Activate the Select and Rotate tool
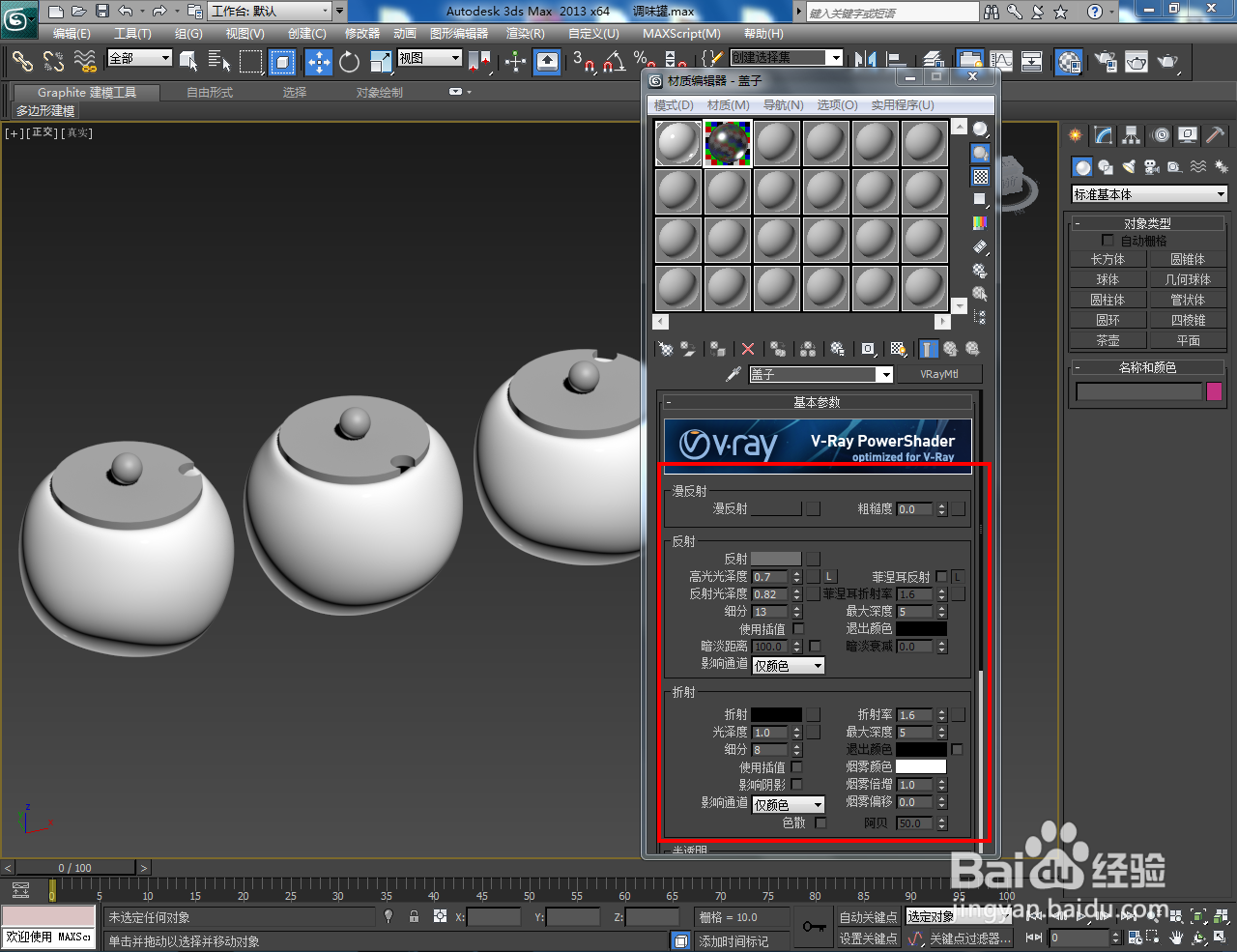 click(x=349, y=62)
